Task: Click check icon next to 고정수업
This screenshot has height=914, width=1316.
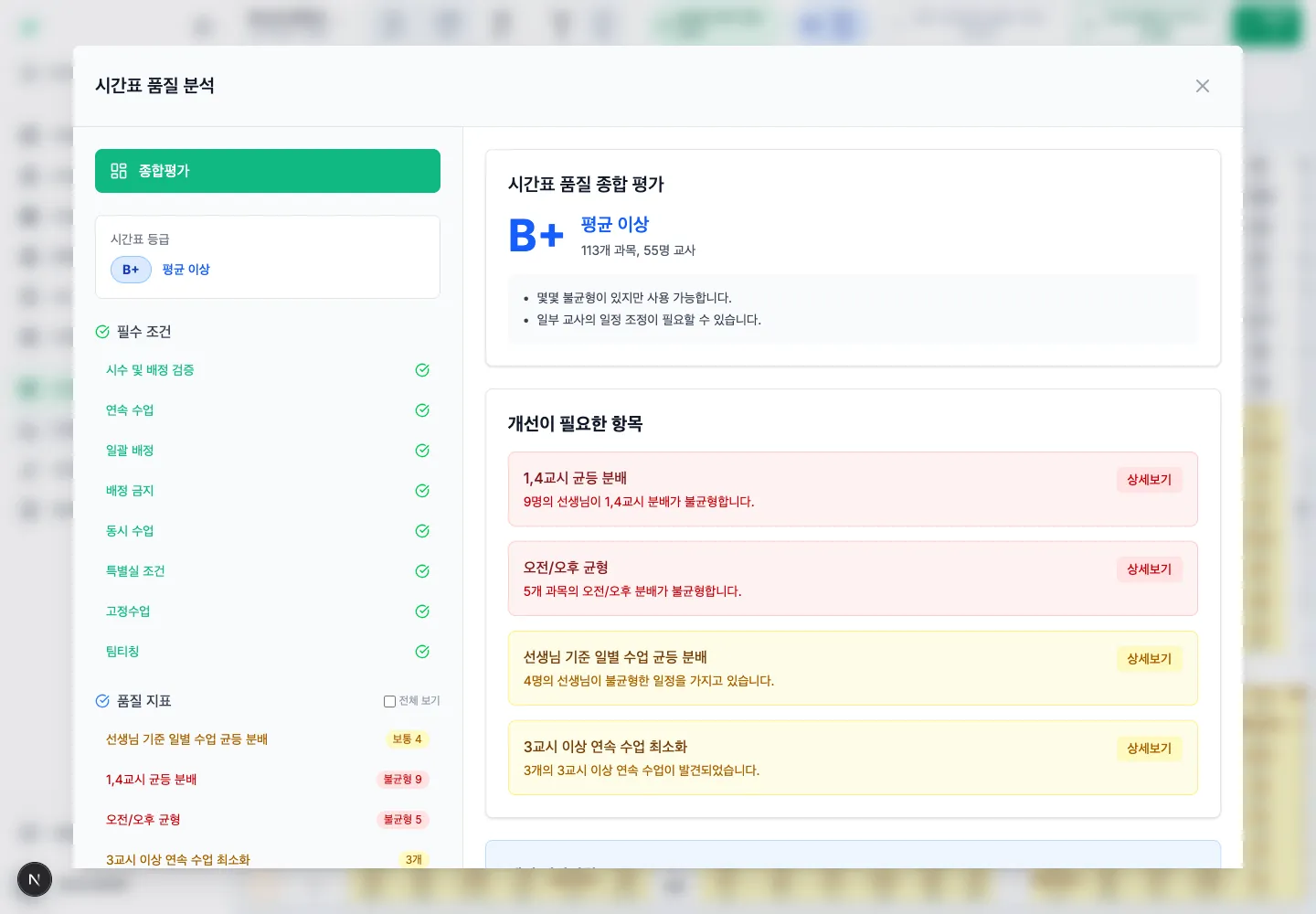Action: [422, 611]
